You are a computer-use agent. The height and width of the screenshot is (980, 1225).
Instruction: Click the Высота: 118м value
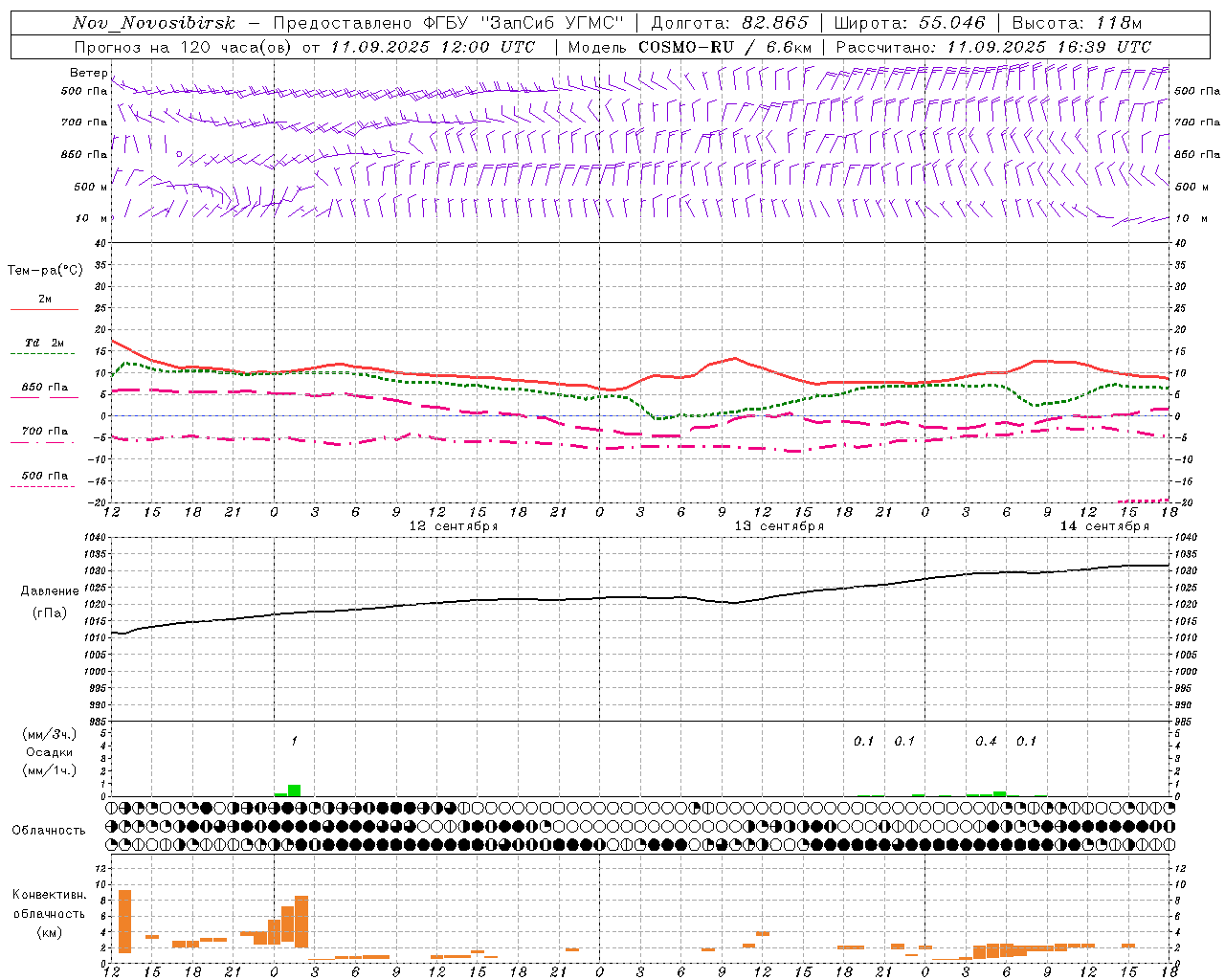[x=1077, y=23]
